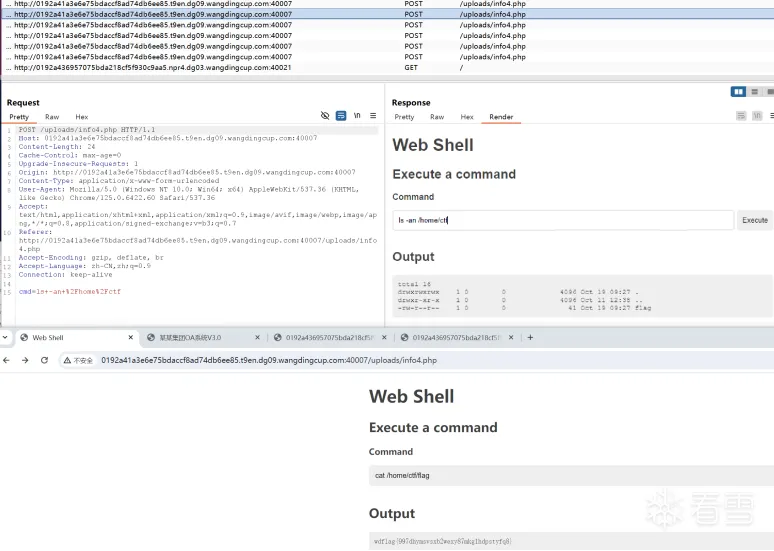Select the side-by-side layout icon

click(738, 92)
